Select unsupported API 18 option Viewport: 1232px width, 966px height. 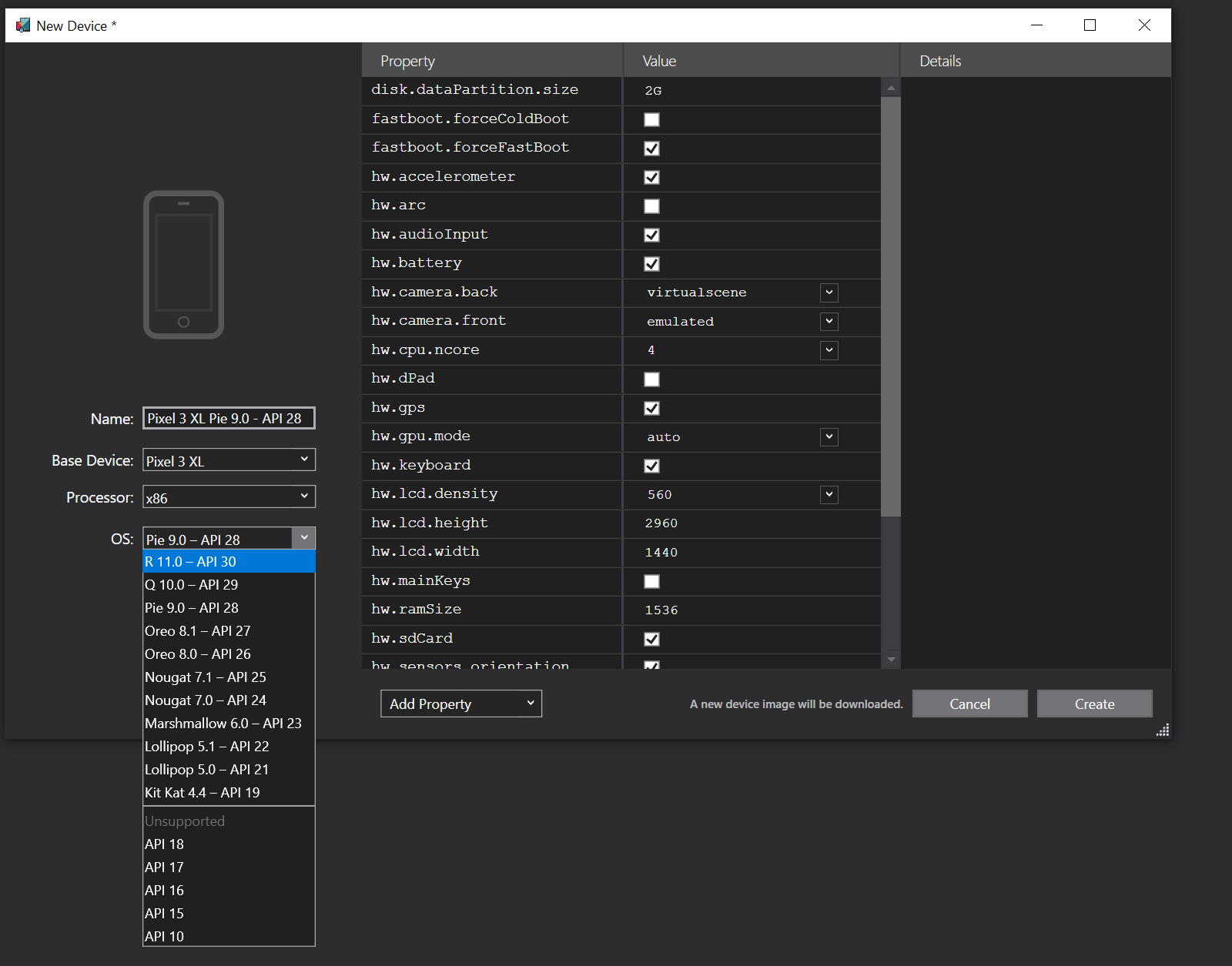[x=229, y=844]
